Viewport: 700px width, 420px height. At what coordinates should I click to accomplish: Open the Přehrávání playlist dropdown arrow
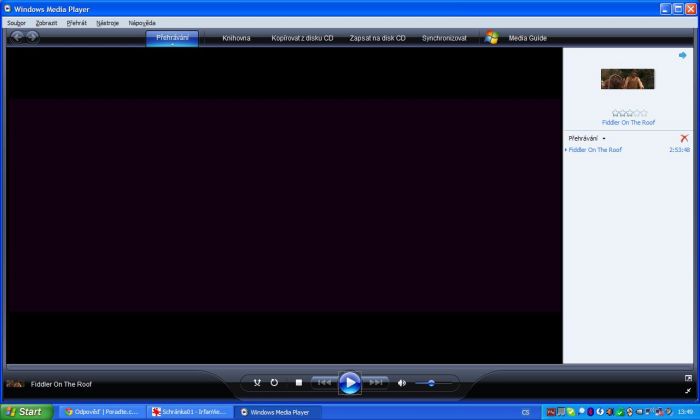[604, 139]
